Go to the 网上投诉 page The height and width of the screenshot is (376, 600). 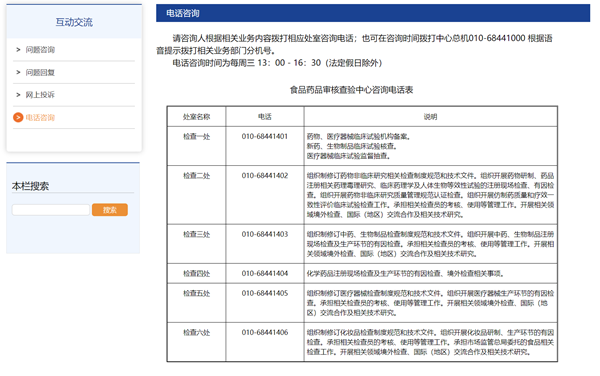point(40,95)
